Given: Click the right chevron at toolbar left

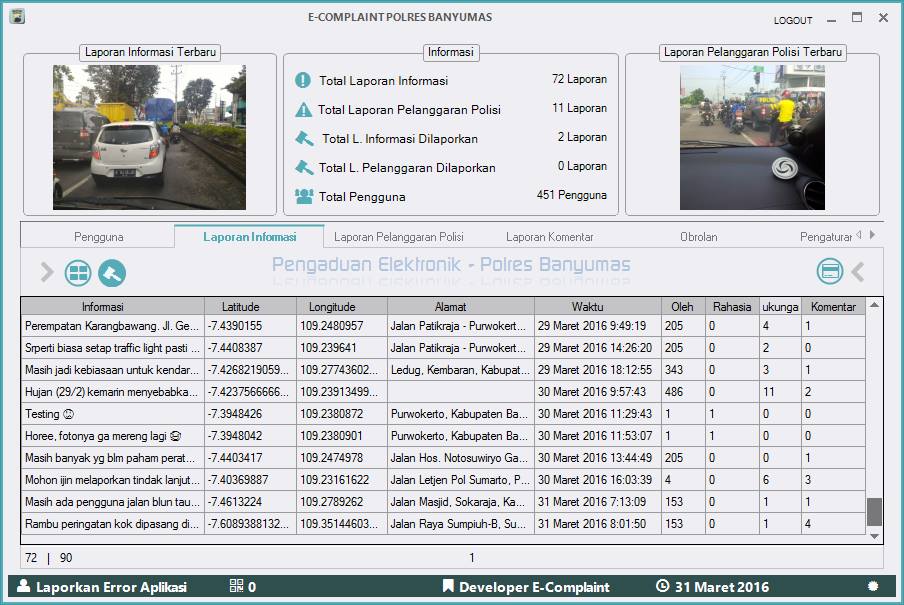Looking at the screenshot, I should [x=47, y=272].
